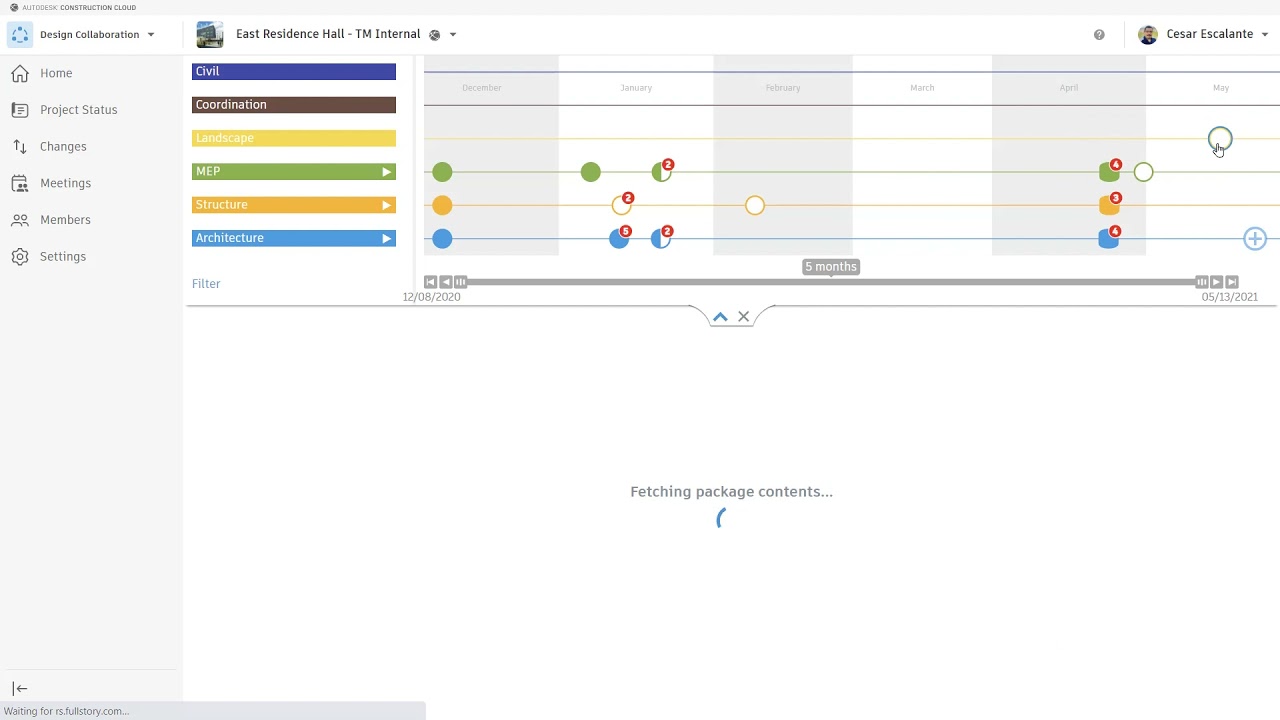Collapse the timeline panel with up chevron
The image size is (1280, 720).
(x=720, y=317)
